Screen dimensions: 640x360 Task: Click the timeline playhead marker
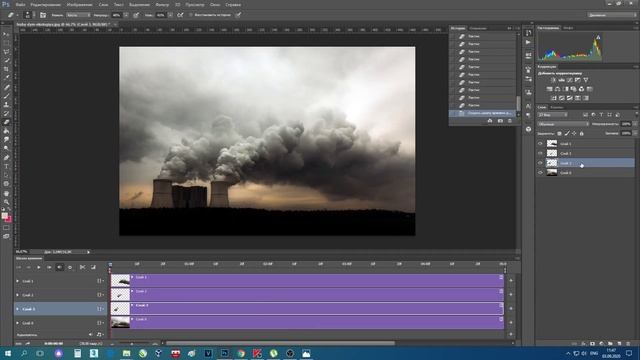110,265
